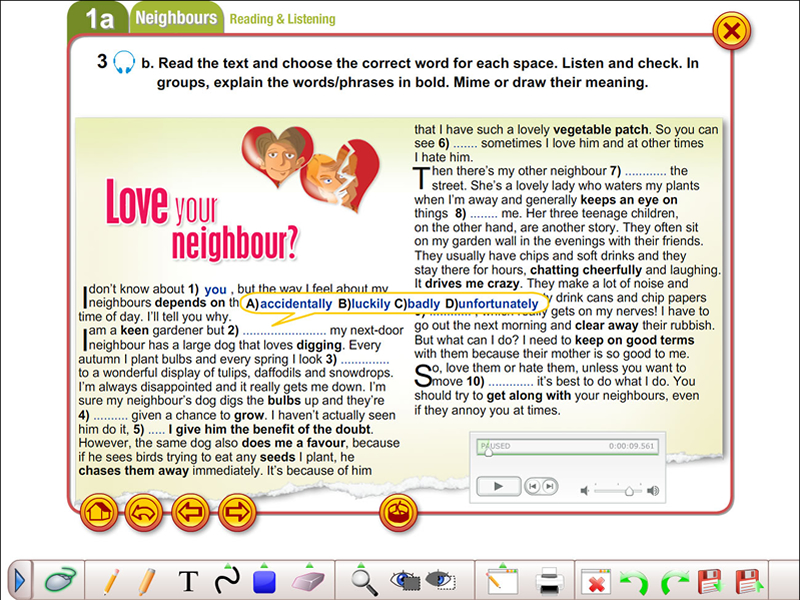Click the home button below the page

[x=98, y=514]
